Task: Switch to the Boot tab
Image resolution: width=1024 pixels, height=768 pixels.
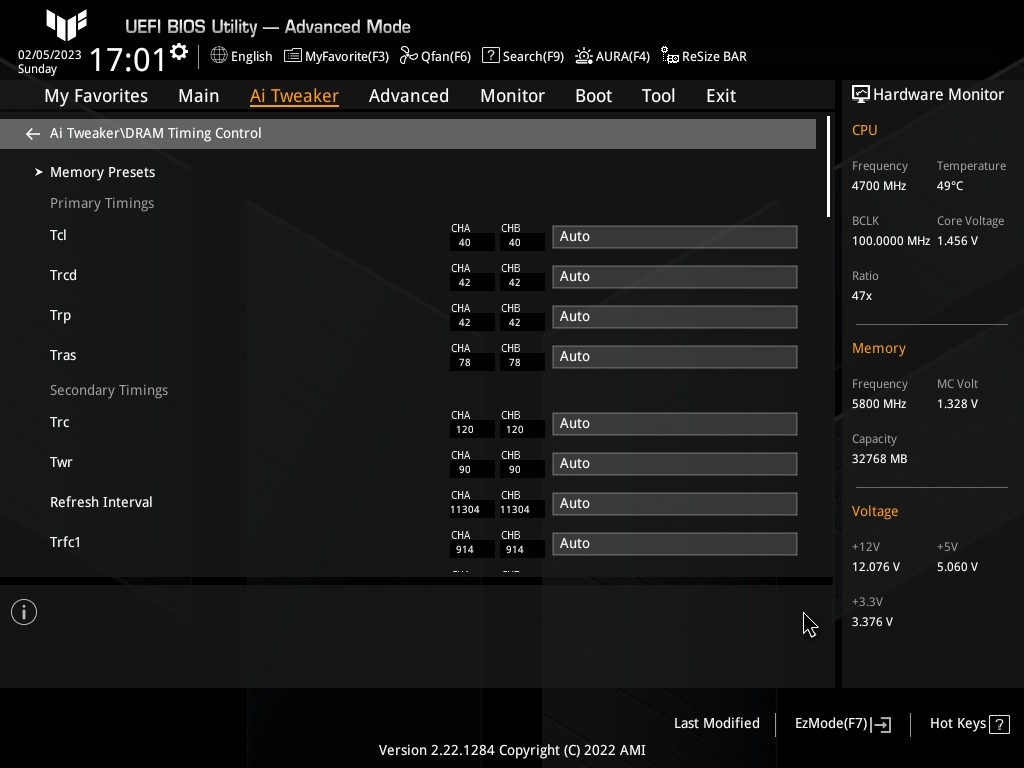Action: (x=593, y=96)
